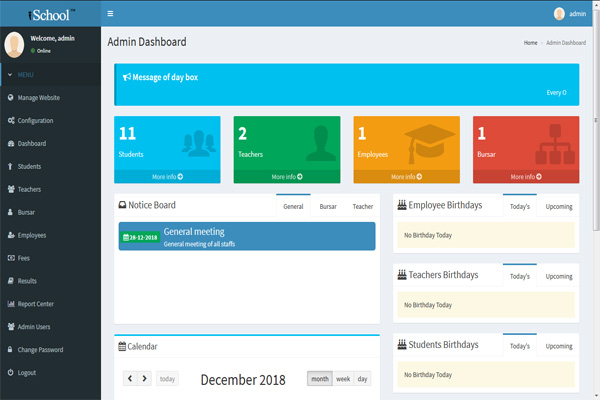Click the Configuration gears icon

coord(10,121)
